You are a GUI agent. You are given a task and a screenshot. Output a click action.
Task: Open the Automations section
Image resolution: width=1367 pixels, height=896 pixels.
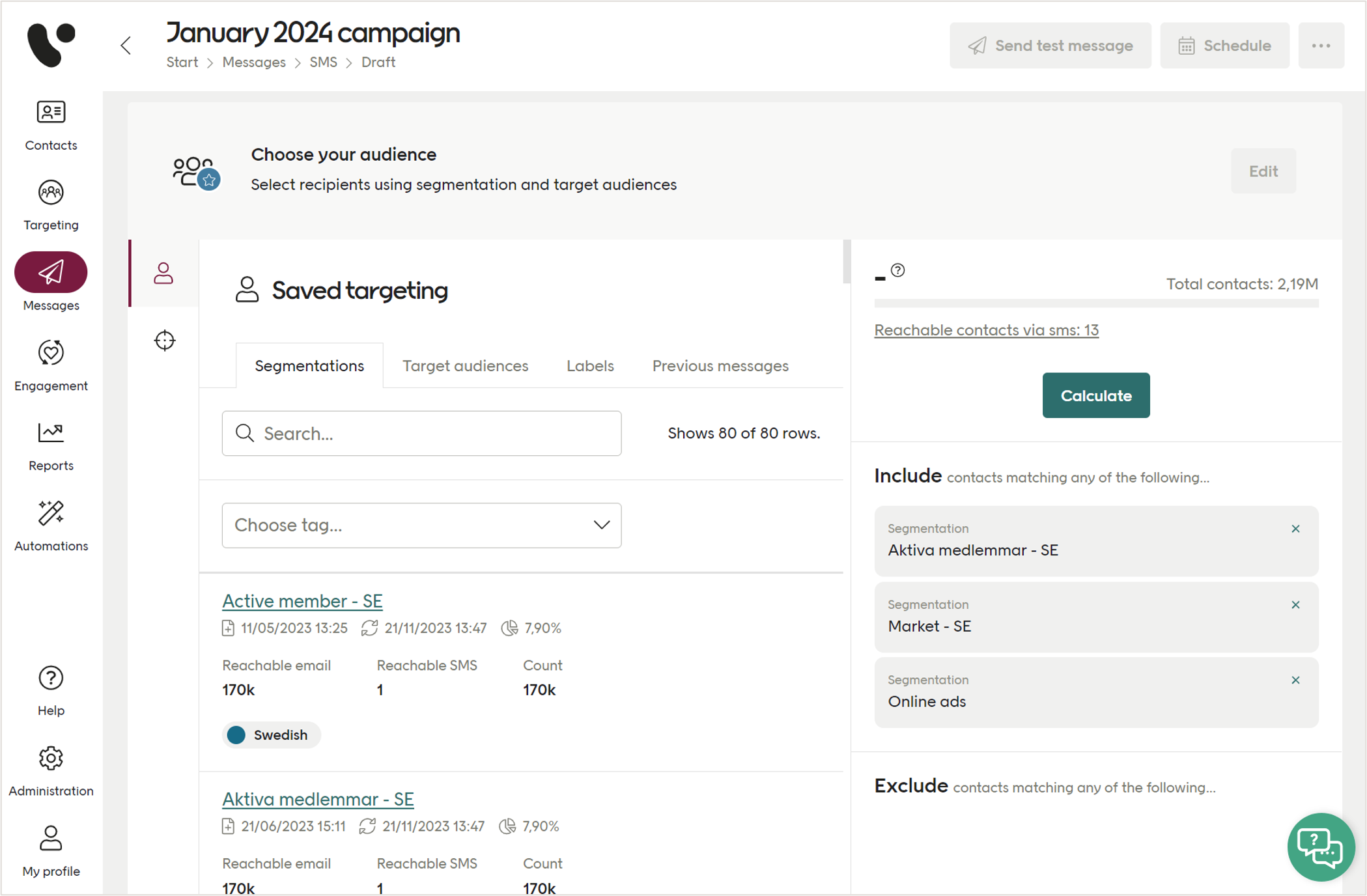click(x=51, y=526)
